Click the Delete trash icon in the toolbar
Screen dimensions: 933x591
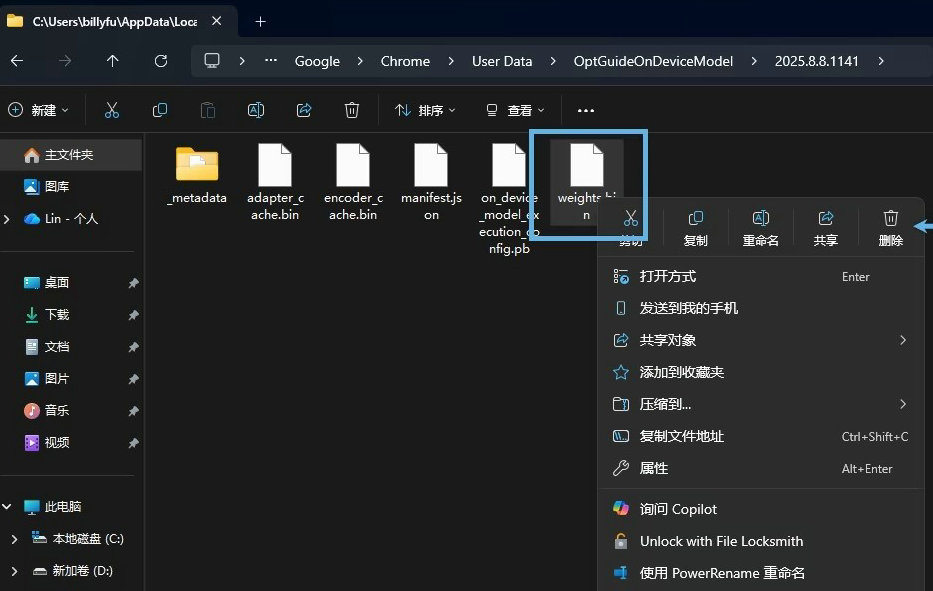352,110
